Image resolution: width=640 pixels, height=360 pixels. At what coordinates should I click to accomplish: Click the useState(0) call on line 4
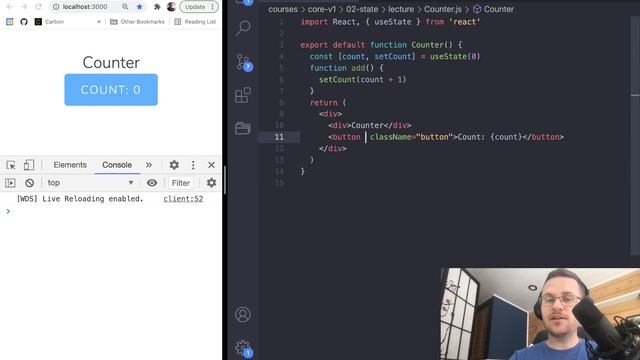[455, 56]
